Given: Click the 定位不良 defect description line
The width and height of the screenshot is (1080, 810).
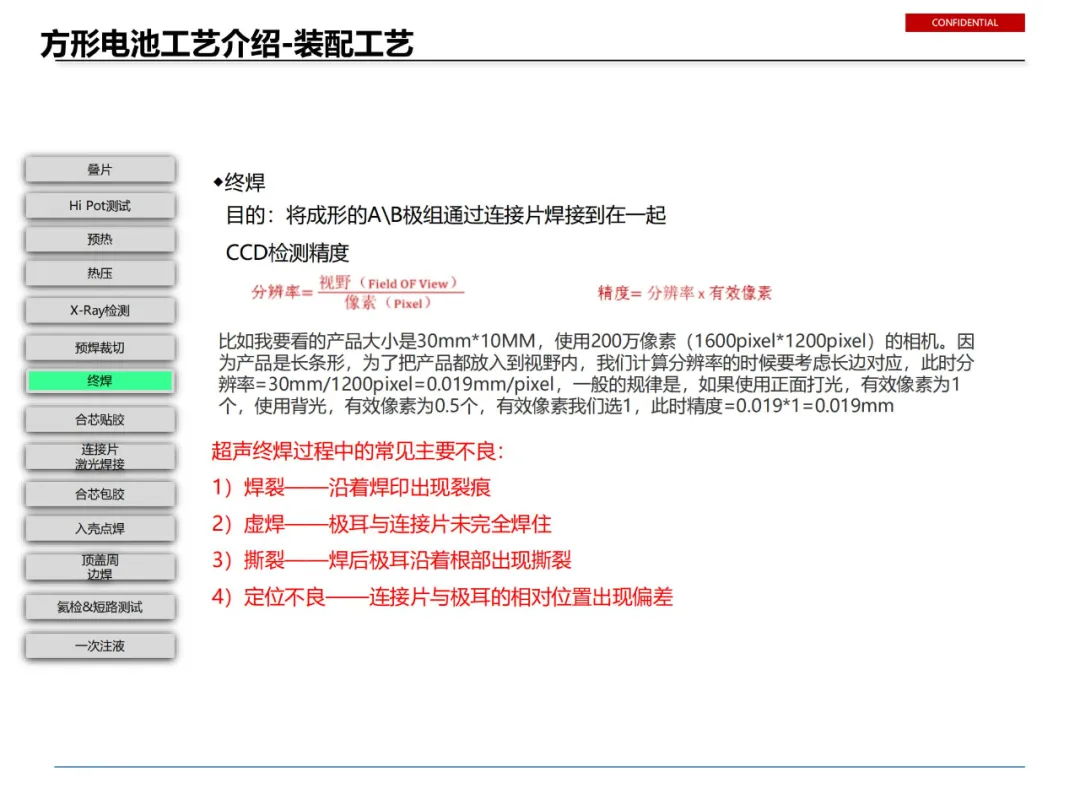Looking at the screenshot, I should (x=442, y=596).
